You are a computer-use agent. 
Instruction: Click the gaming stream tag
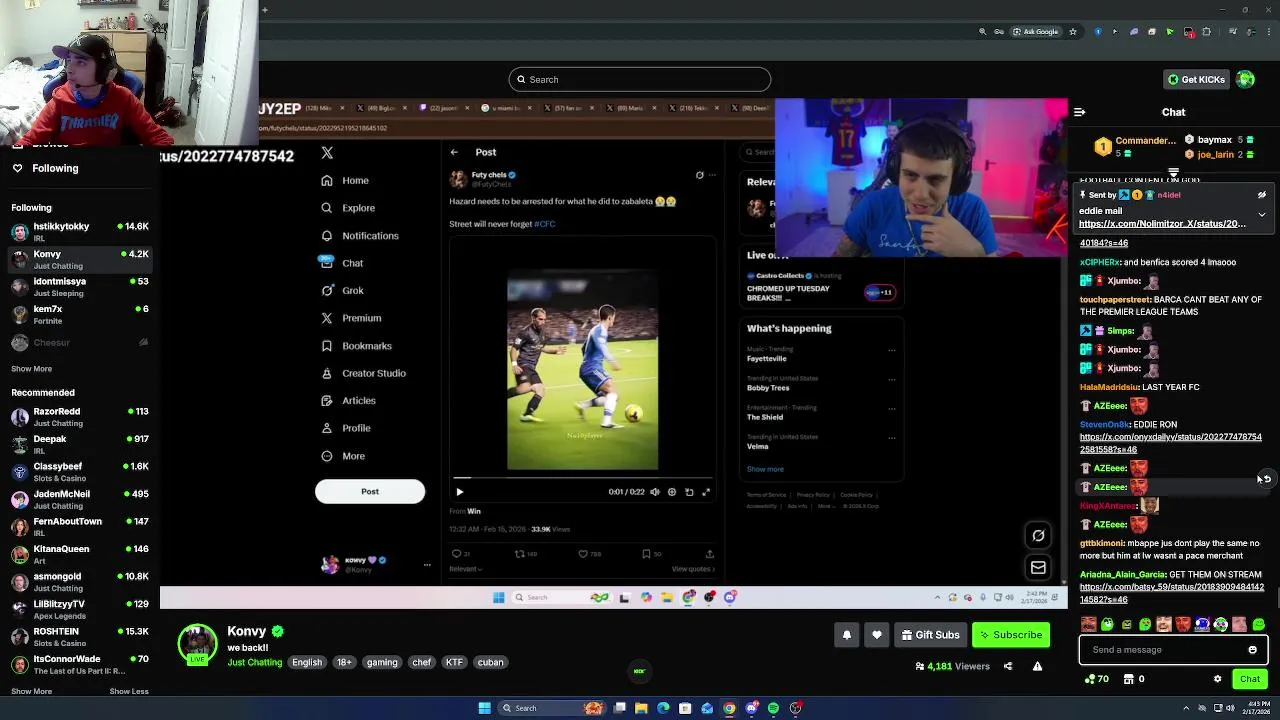click(382, 662)
